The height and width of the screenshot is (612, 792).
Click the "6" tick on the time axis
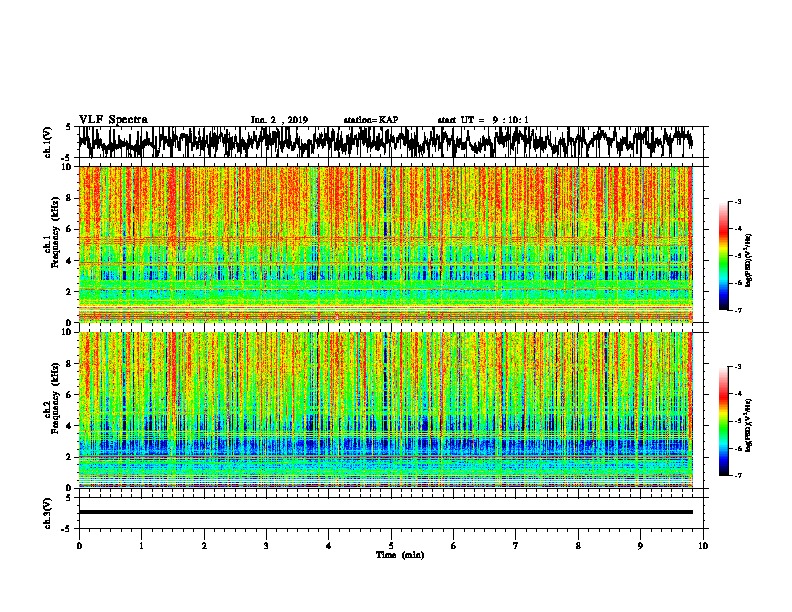click(x=454, y=546)
